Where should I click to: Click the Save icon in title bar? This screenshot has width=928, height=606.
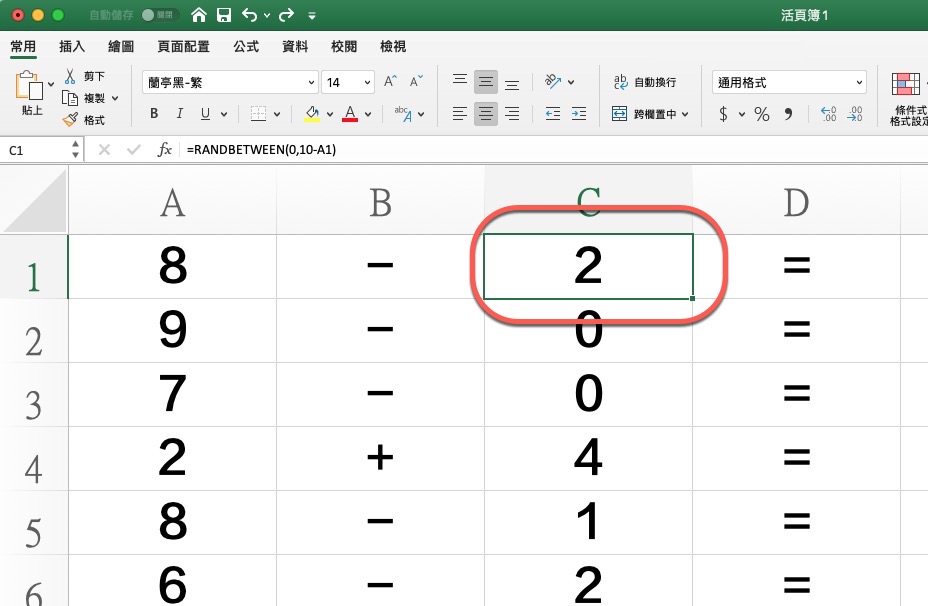click(x=224, y=16)
